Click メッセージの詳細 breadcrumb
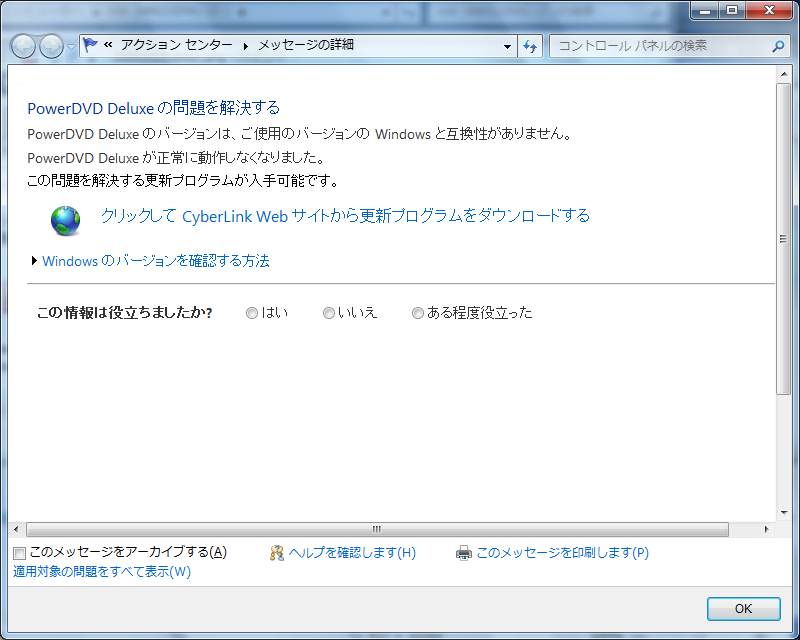 (x=306, y=45)
